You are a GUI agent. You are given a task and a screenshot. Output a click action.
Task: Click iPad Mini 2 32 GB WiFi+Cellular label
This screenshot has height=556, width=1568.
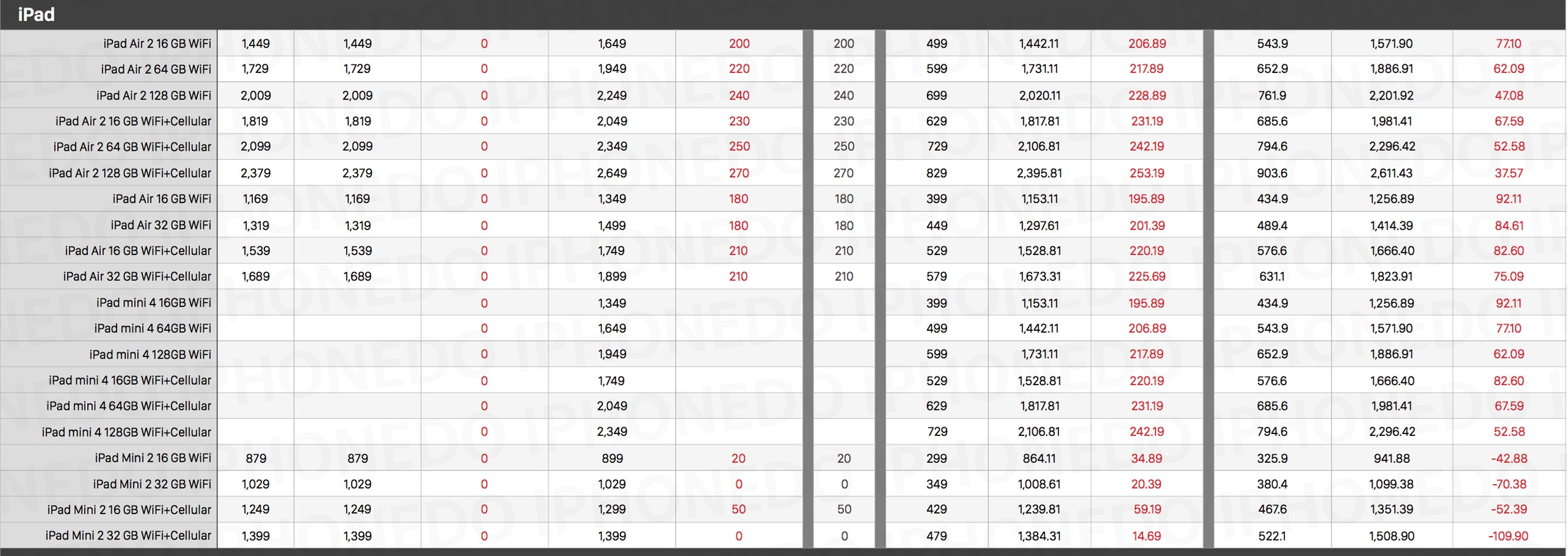(x=128, y=535)
